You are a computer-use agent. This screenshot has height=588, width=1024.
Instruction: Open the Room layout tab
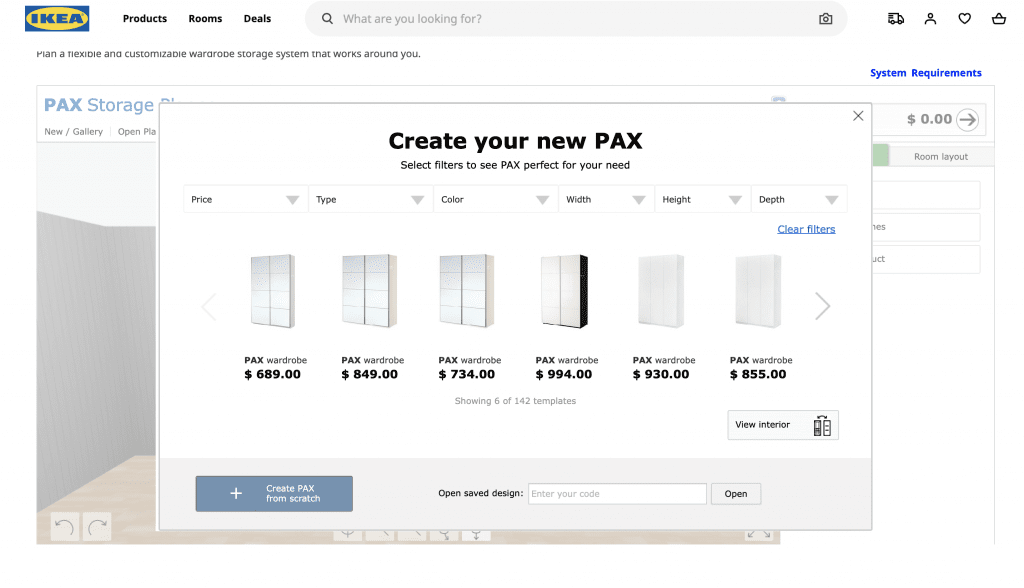pos(940,157)
